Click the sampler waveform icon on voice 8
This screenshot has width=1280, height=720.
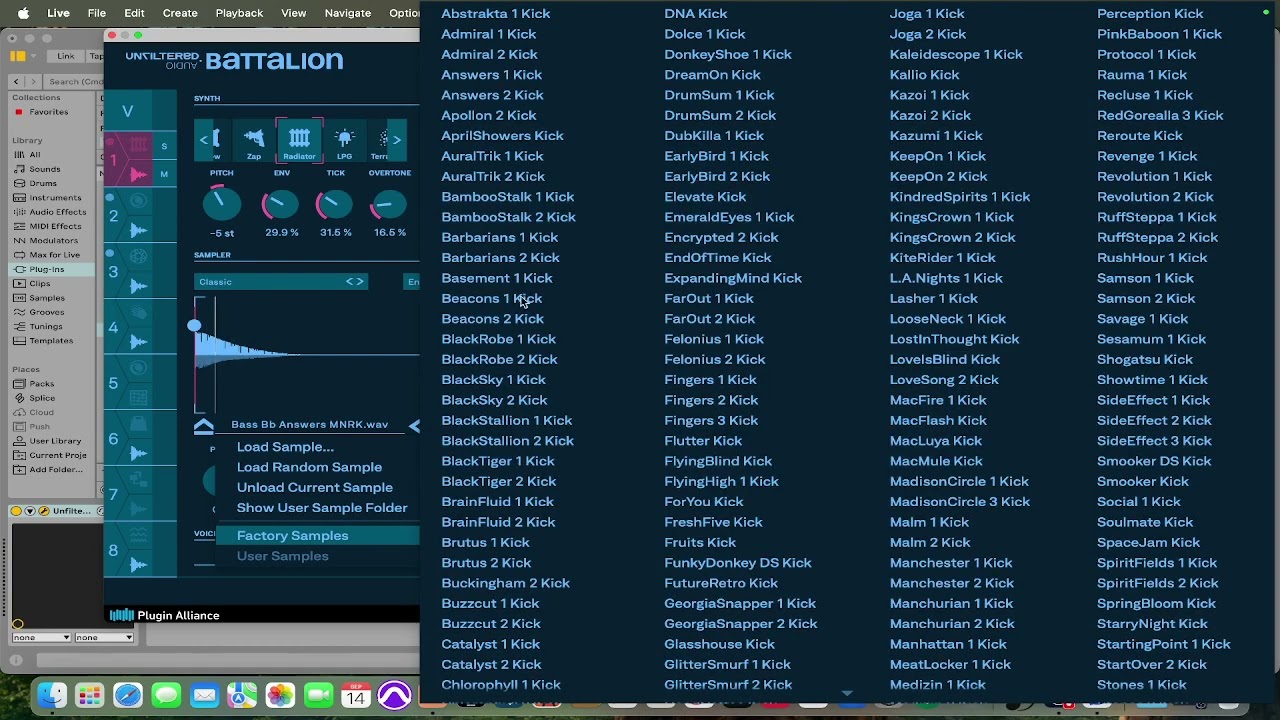[138, 566]
